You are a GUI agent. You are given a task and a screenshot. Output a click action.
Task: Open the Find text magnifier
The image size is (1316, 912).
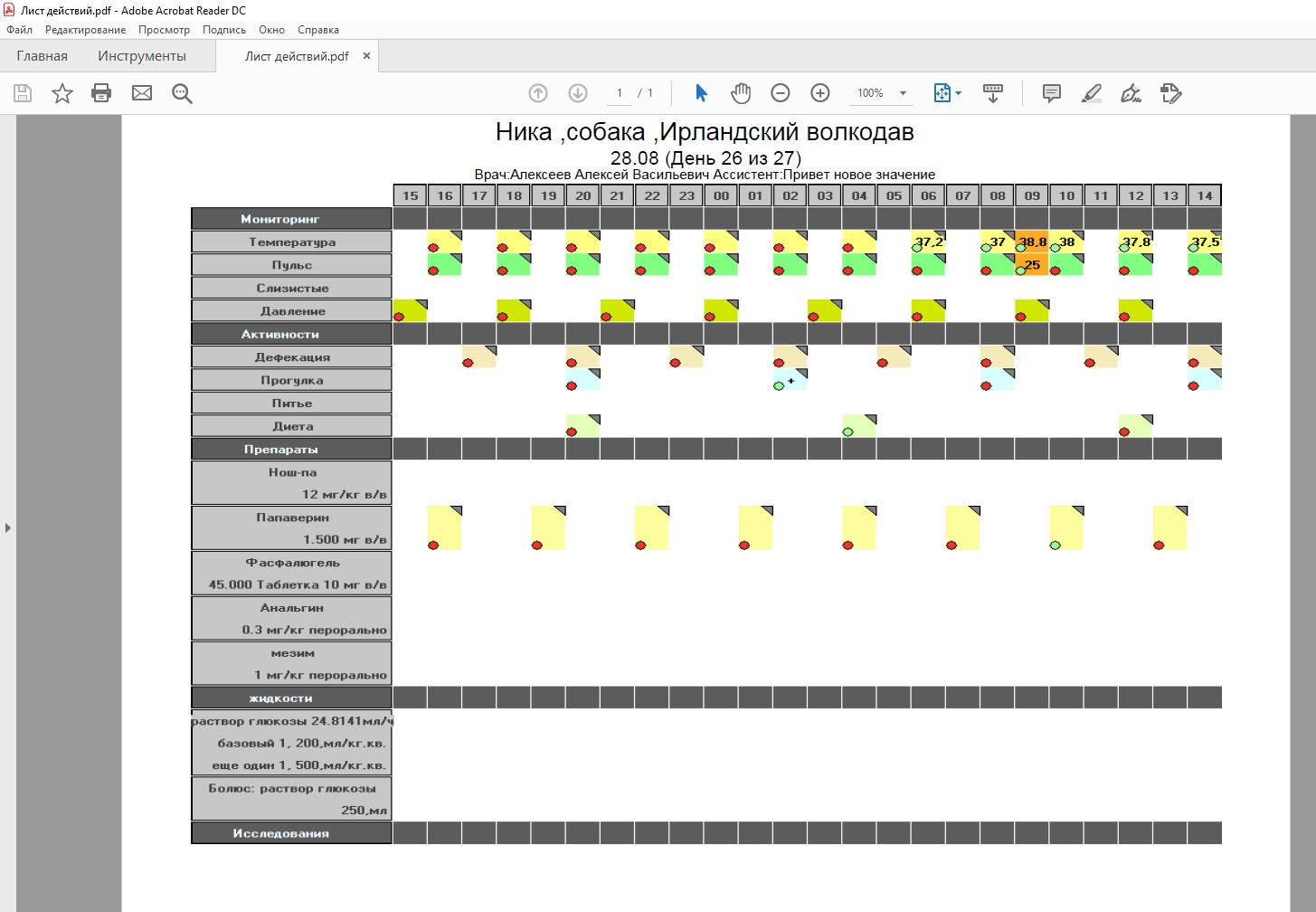coord(182,93)
